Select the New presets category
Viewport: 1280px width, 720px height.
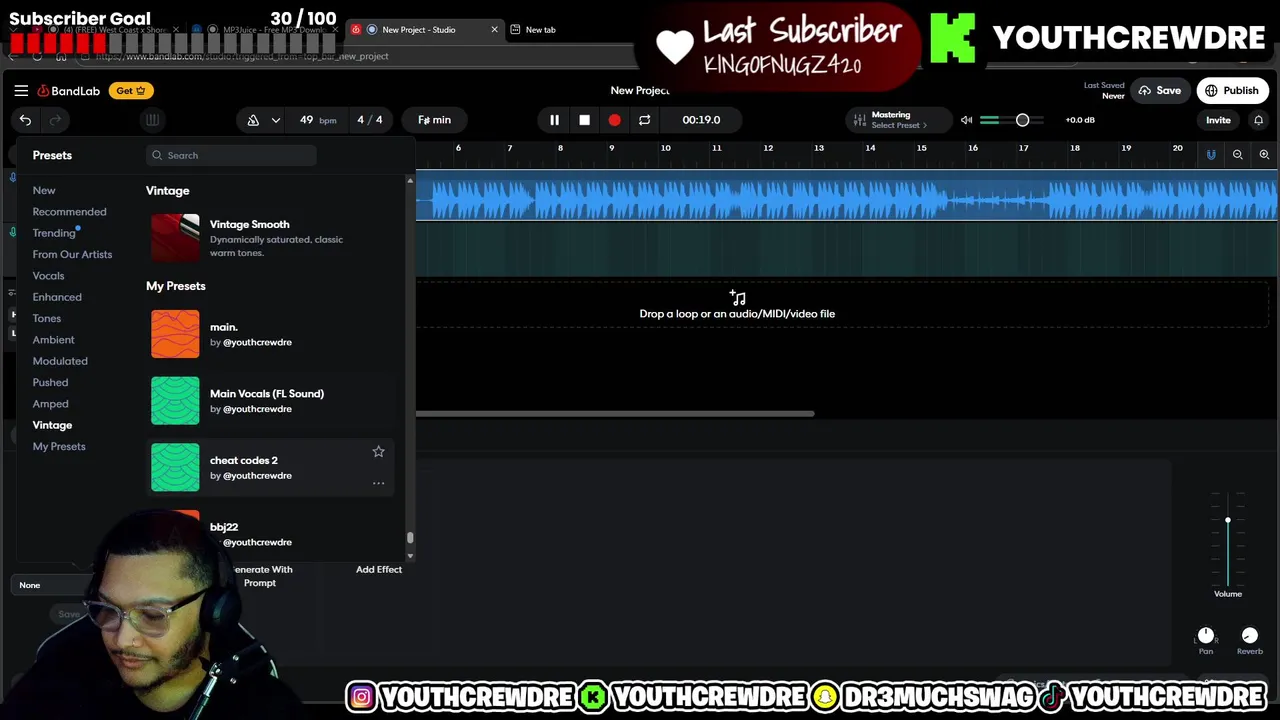[x=44, y=190]
